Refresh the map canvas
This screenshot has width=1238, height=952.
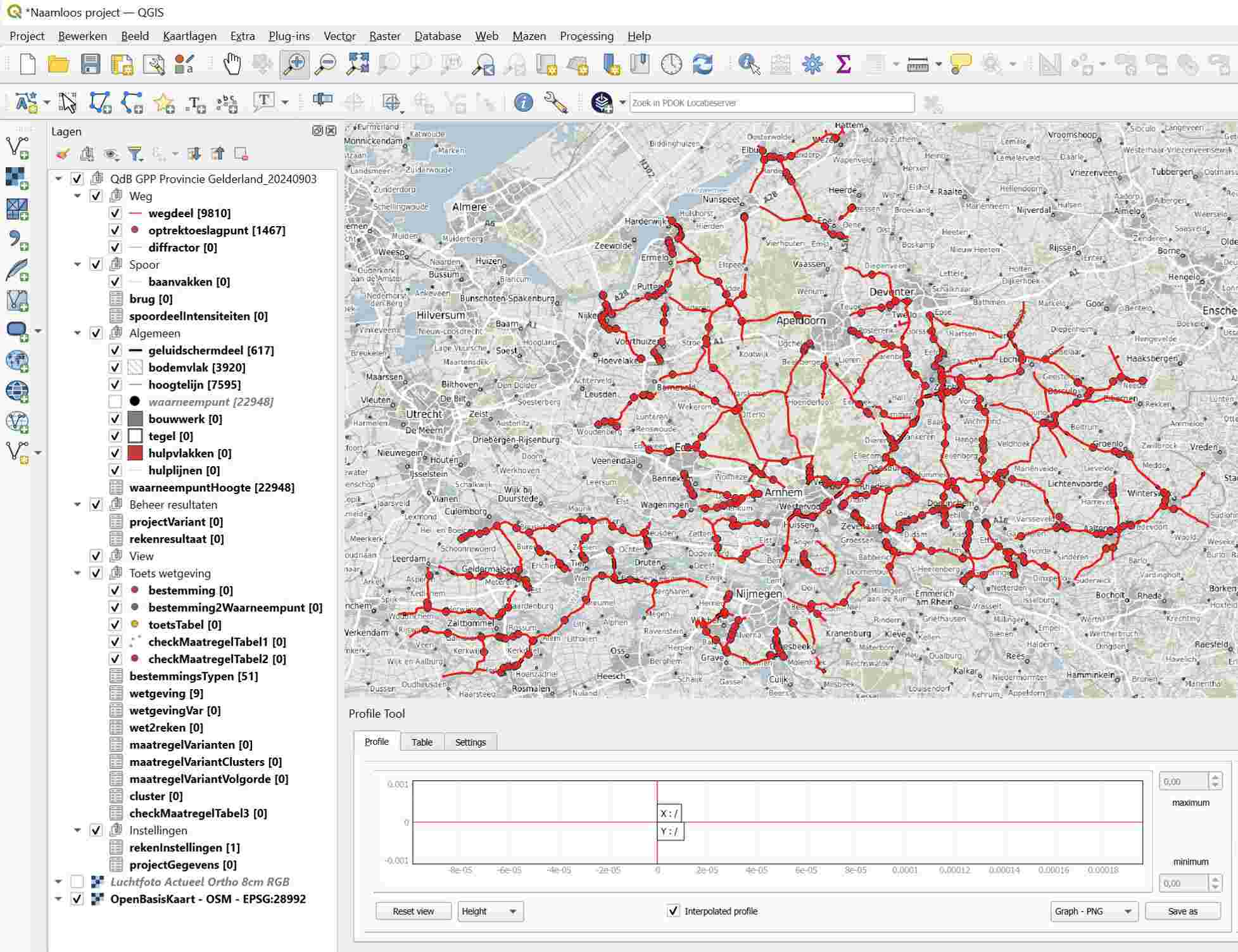click(702, 64)
